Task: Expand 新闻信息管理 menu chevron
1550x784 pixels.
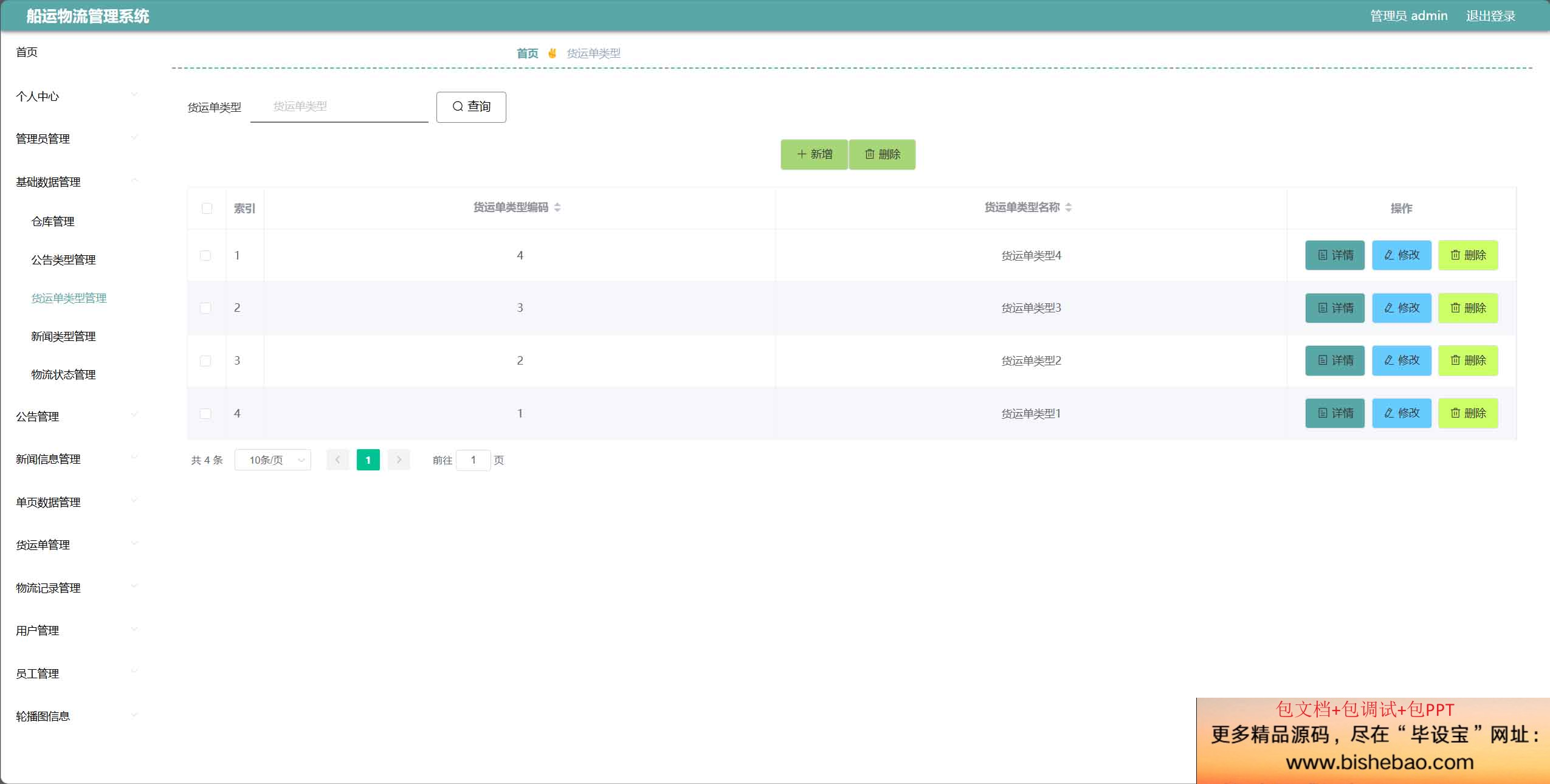Action: (134, 457)
